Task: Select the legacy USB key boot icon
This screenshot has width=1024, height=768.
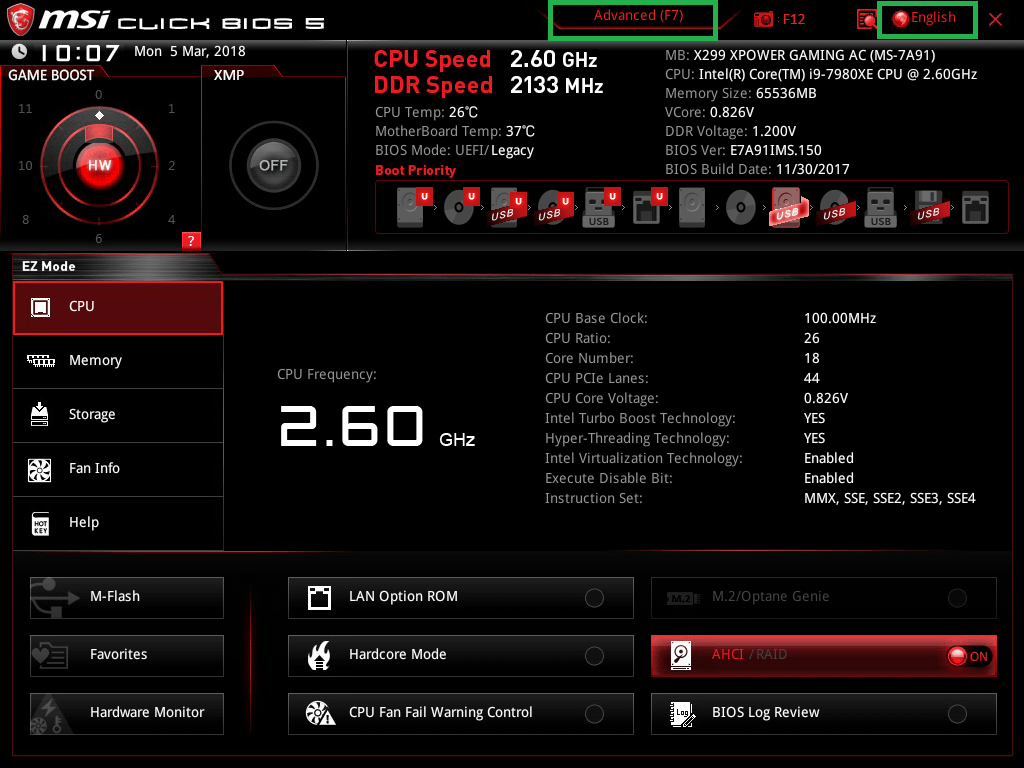Action: 880,207
